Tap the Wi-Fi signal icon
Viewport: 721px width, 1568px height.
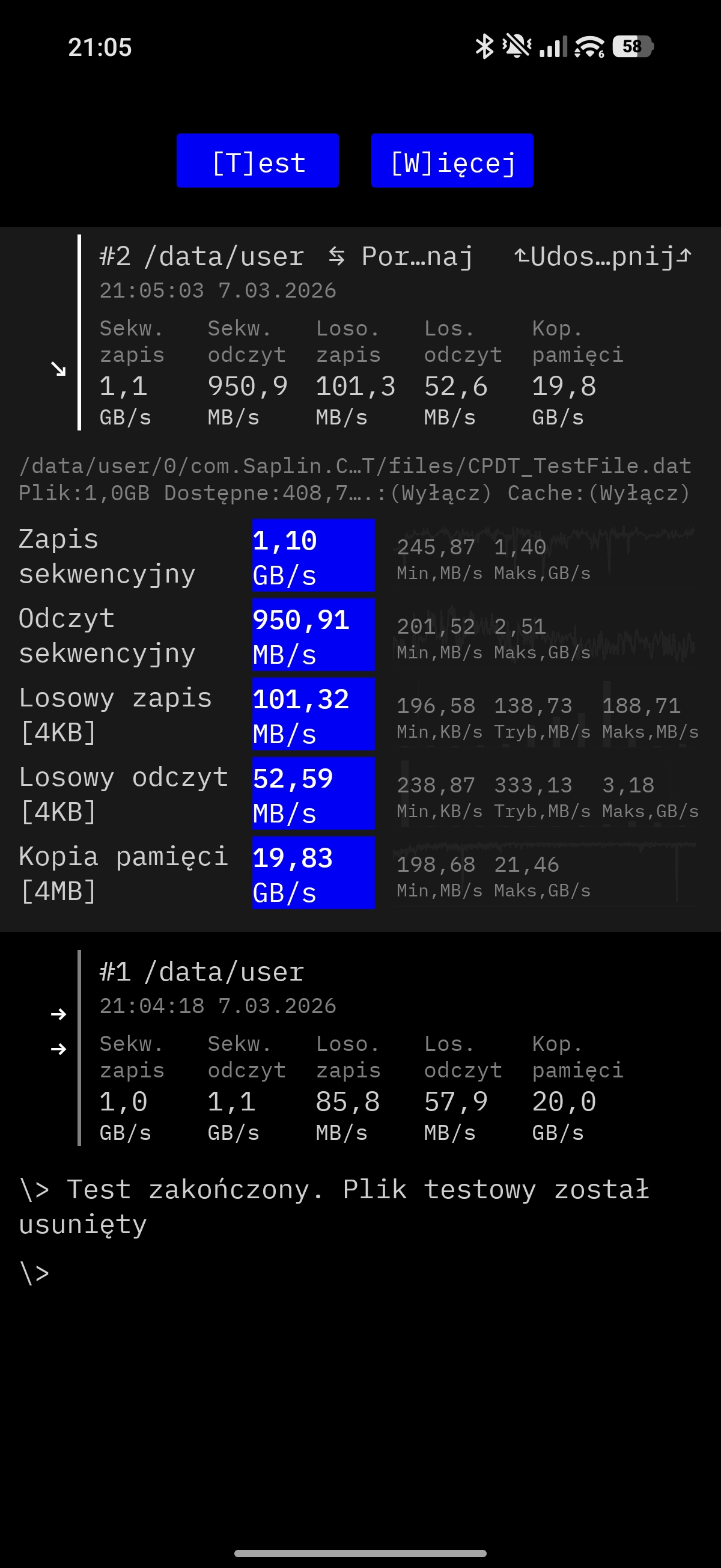tap(589, 46)
